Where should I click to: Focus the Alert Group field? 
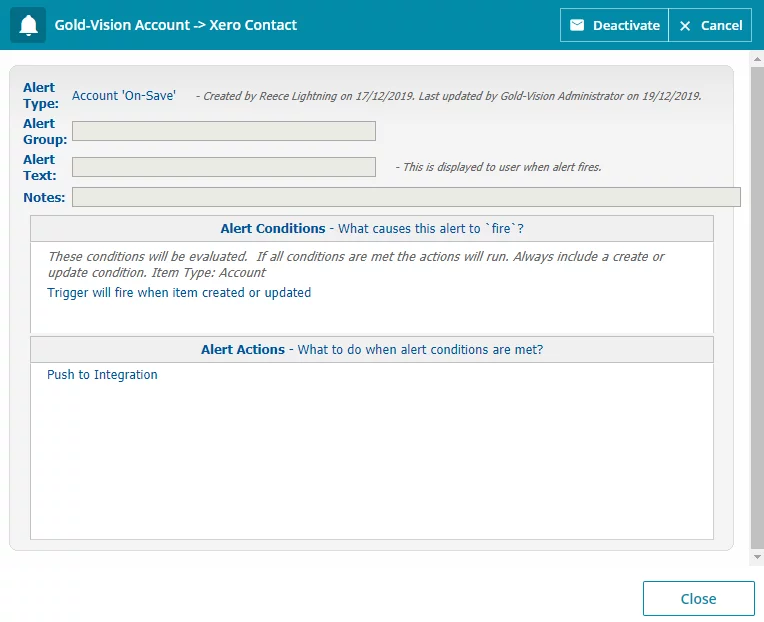224,131
